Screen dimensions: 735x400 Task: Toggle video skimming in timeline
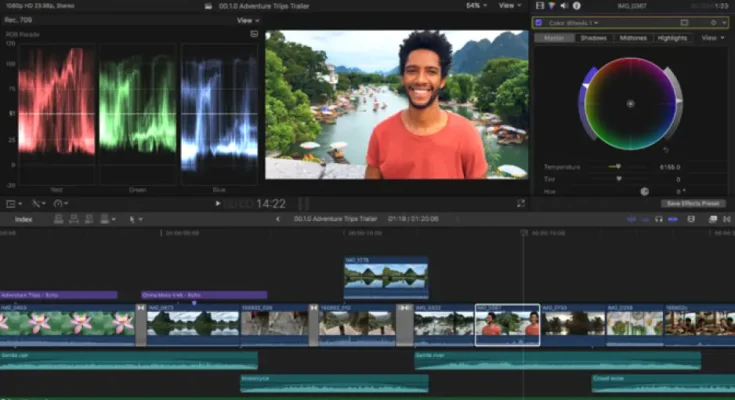tap(631, 219)
